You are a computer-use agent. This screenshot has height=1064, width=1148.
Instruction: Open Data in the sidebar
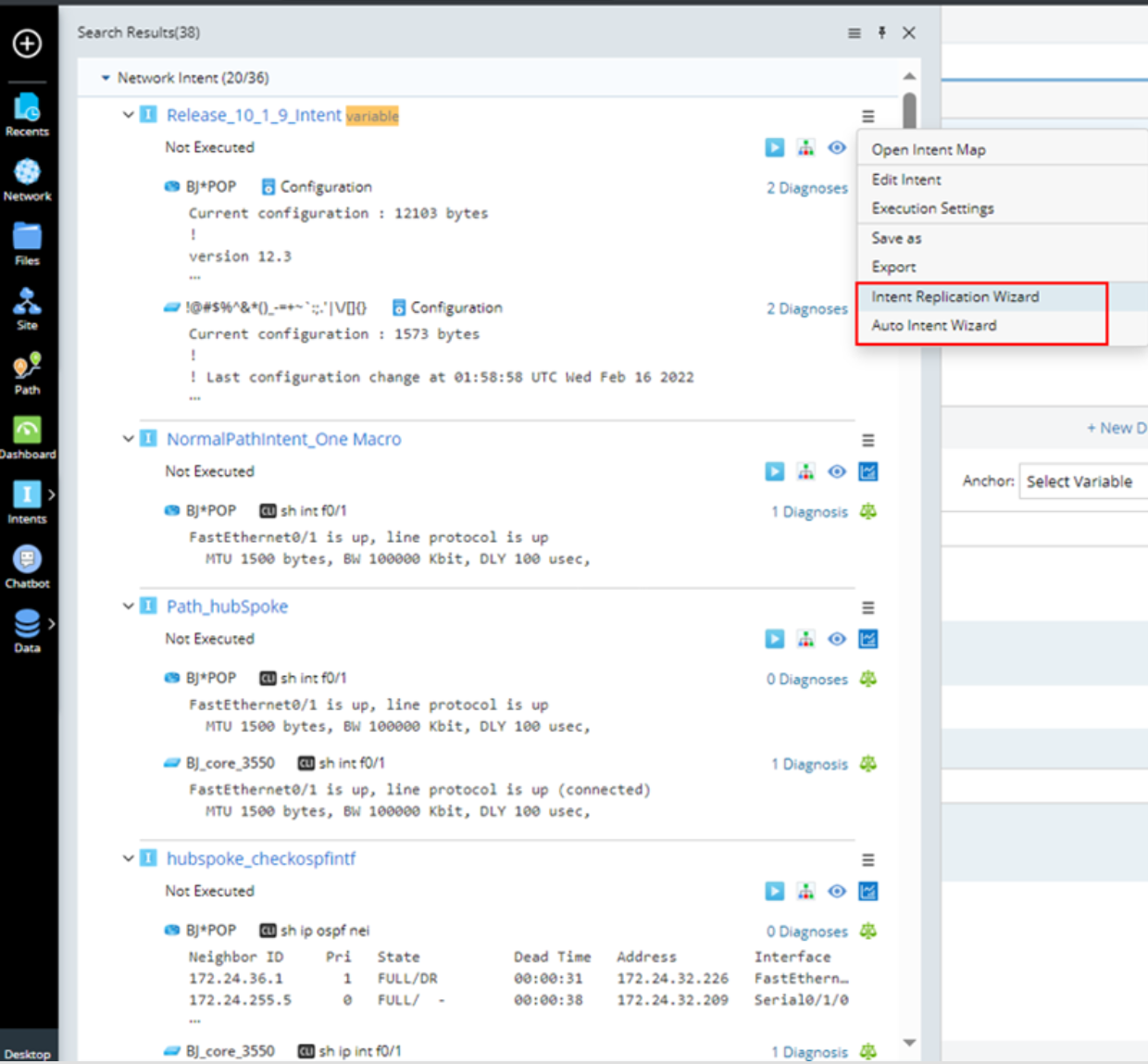tap(27, 632)
